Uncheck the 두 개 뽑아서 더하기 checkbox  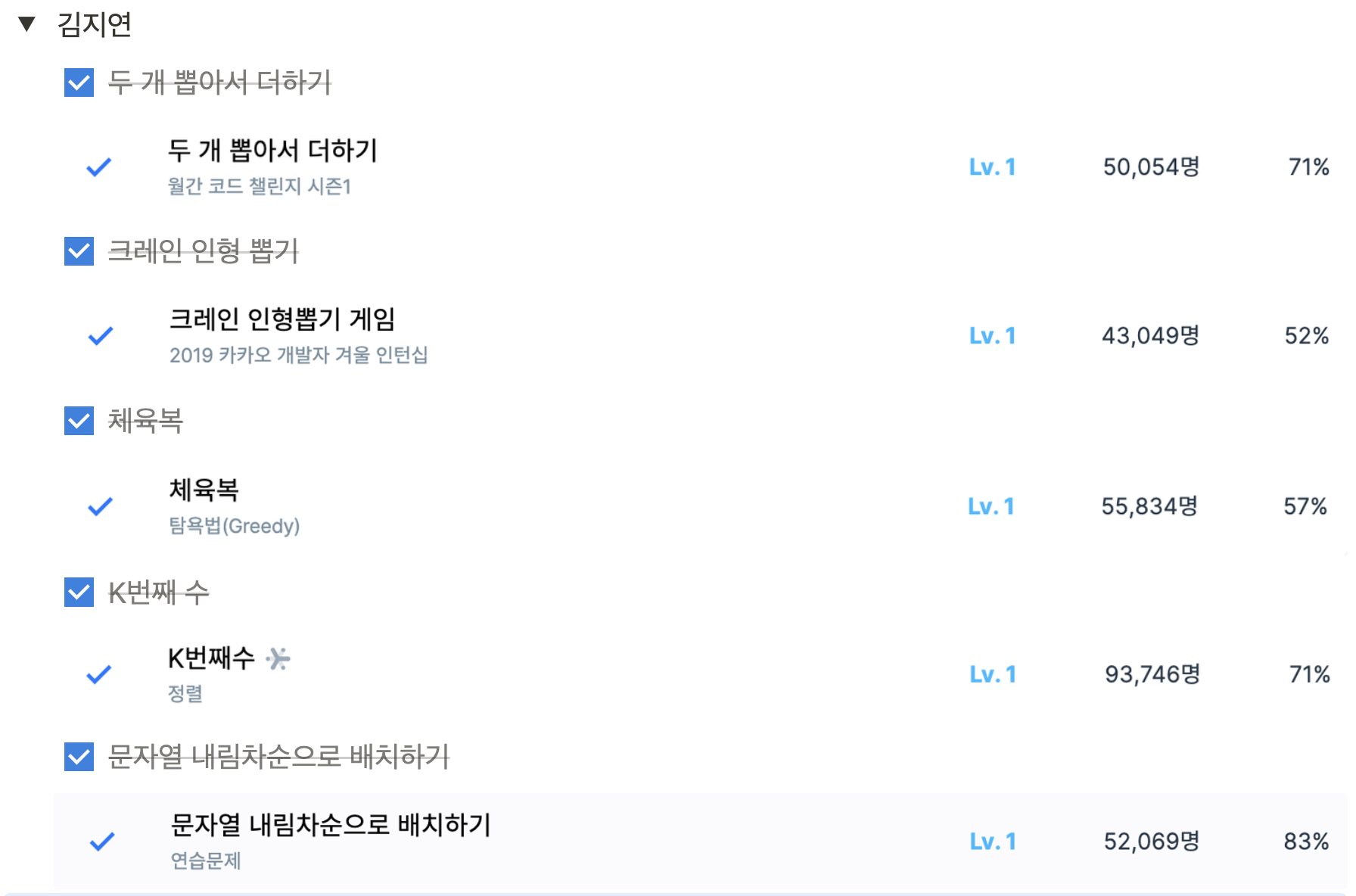[79, 82]
